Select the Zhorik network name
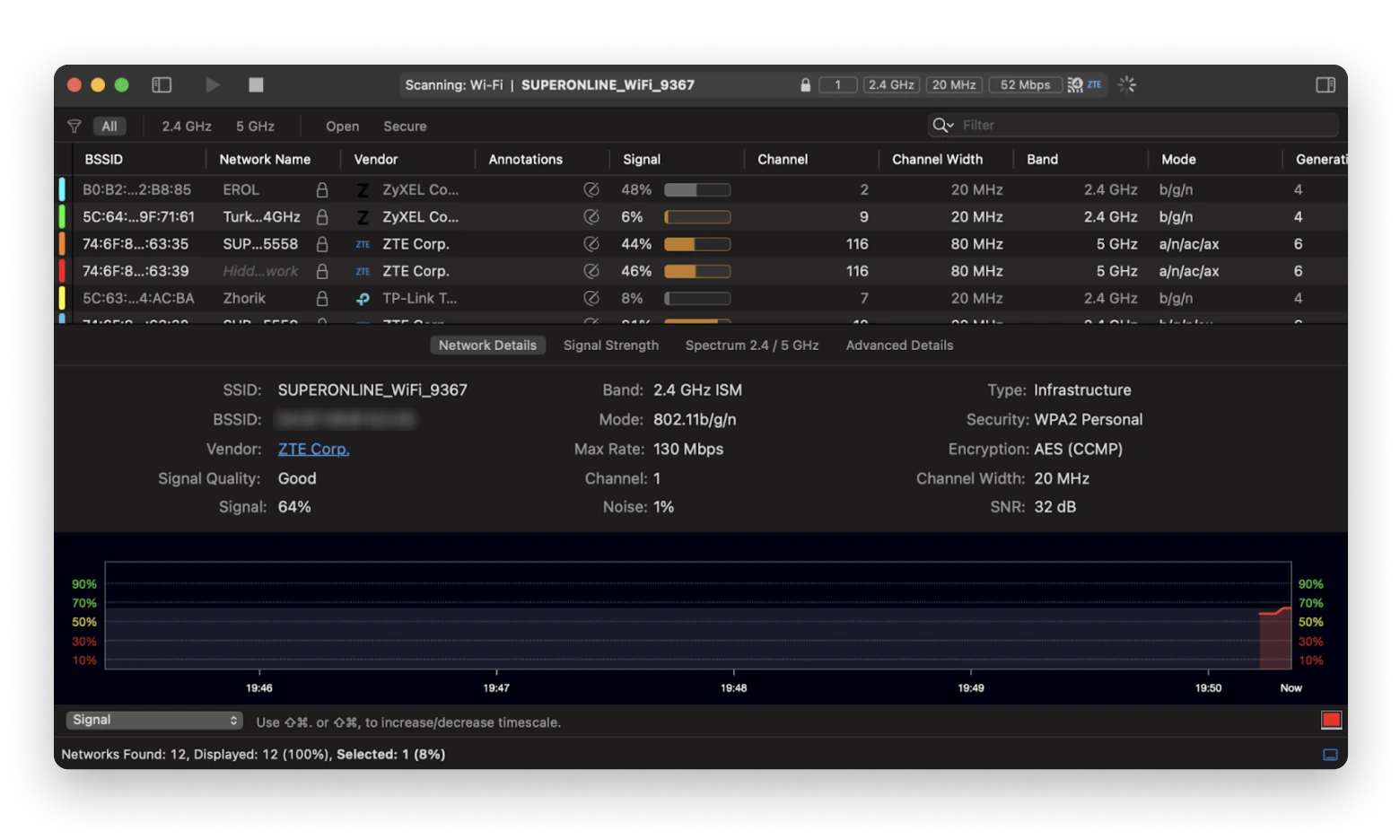1400x840 pixels. pyautogui.click(x=244, y=298)
